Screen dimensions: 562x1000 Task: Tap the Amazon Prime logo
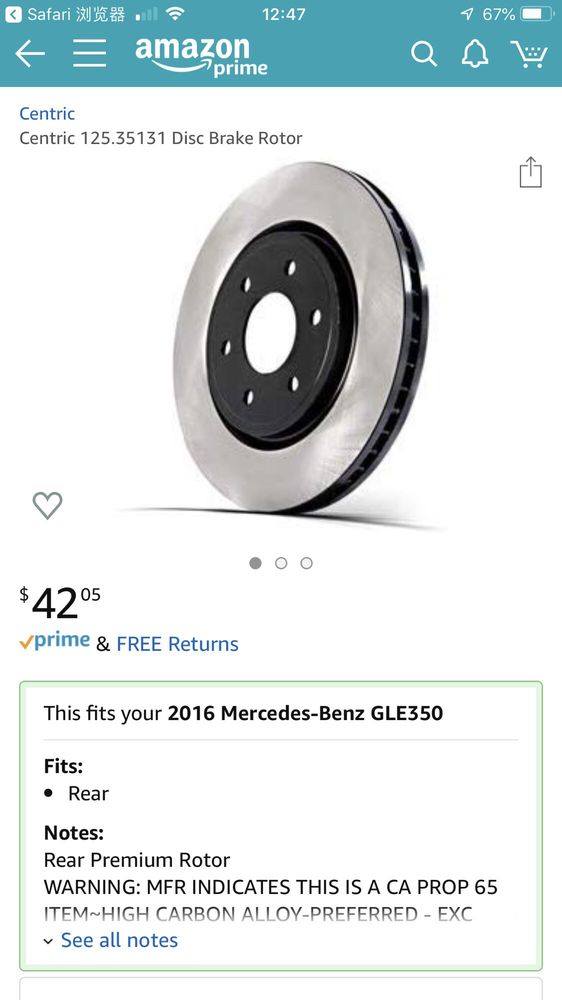(202, 55)
